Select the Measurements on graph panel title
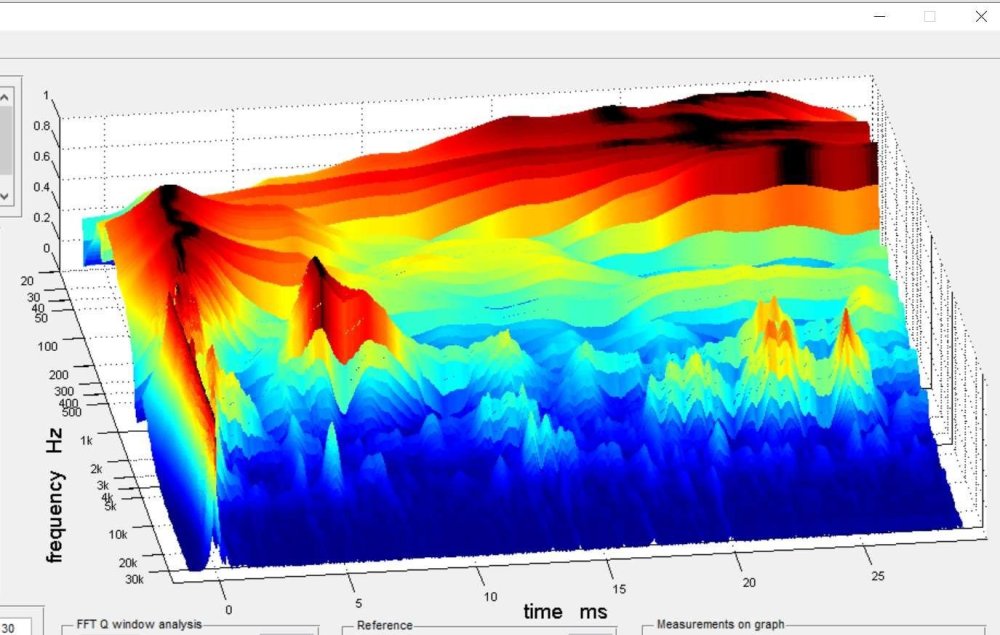The width and height of the screenshot is (1000, 635). pos(721,625)
